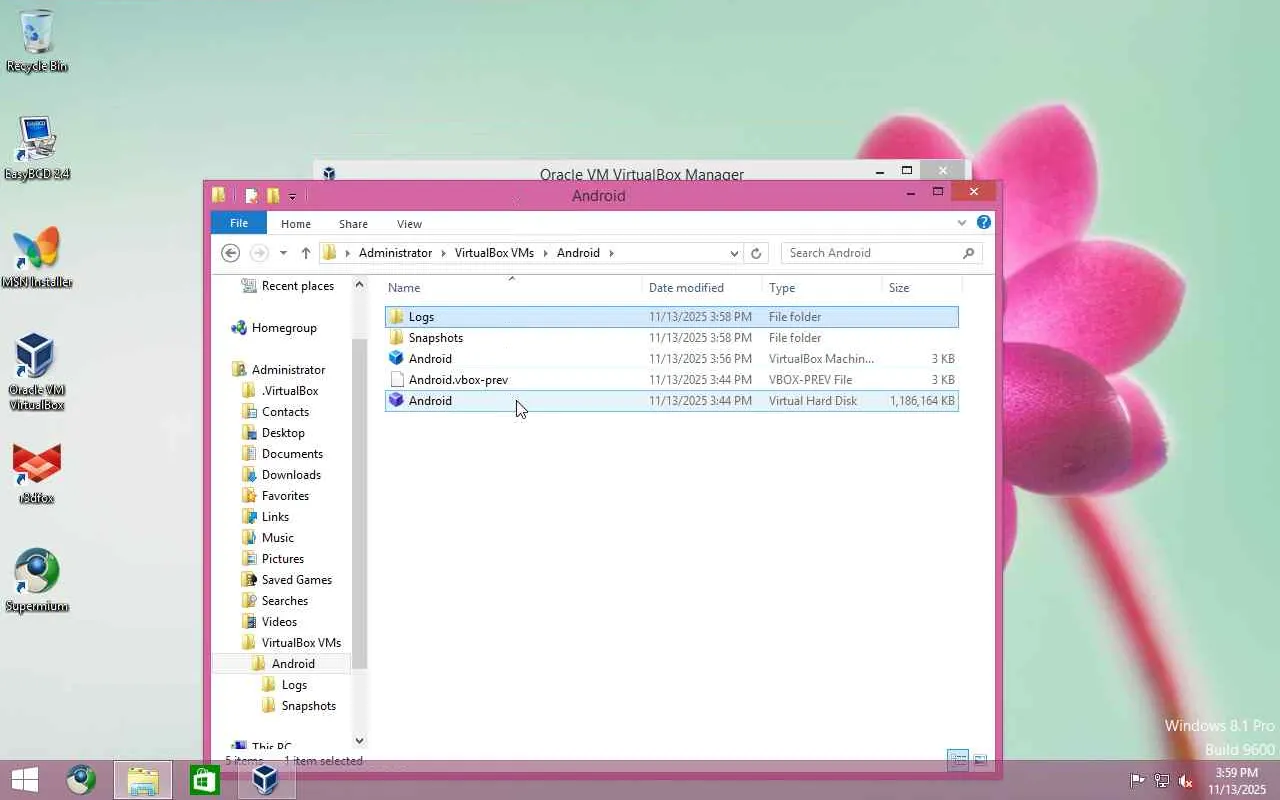Click the navigation pane scroll up arrow
This screenshot has height=800, width=1280.
click(359, 285)
